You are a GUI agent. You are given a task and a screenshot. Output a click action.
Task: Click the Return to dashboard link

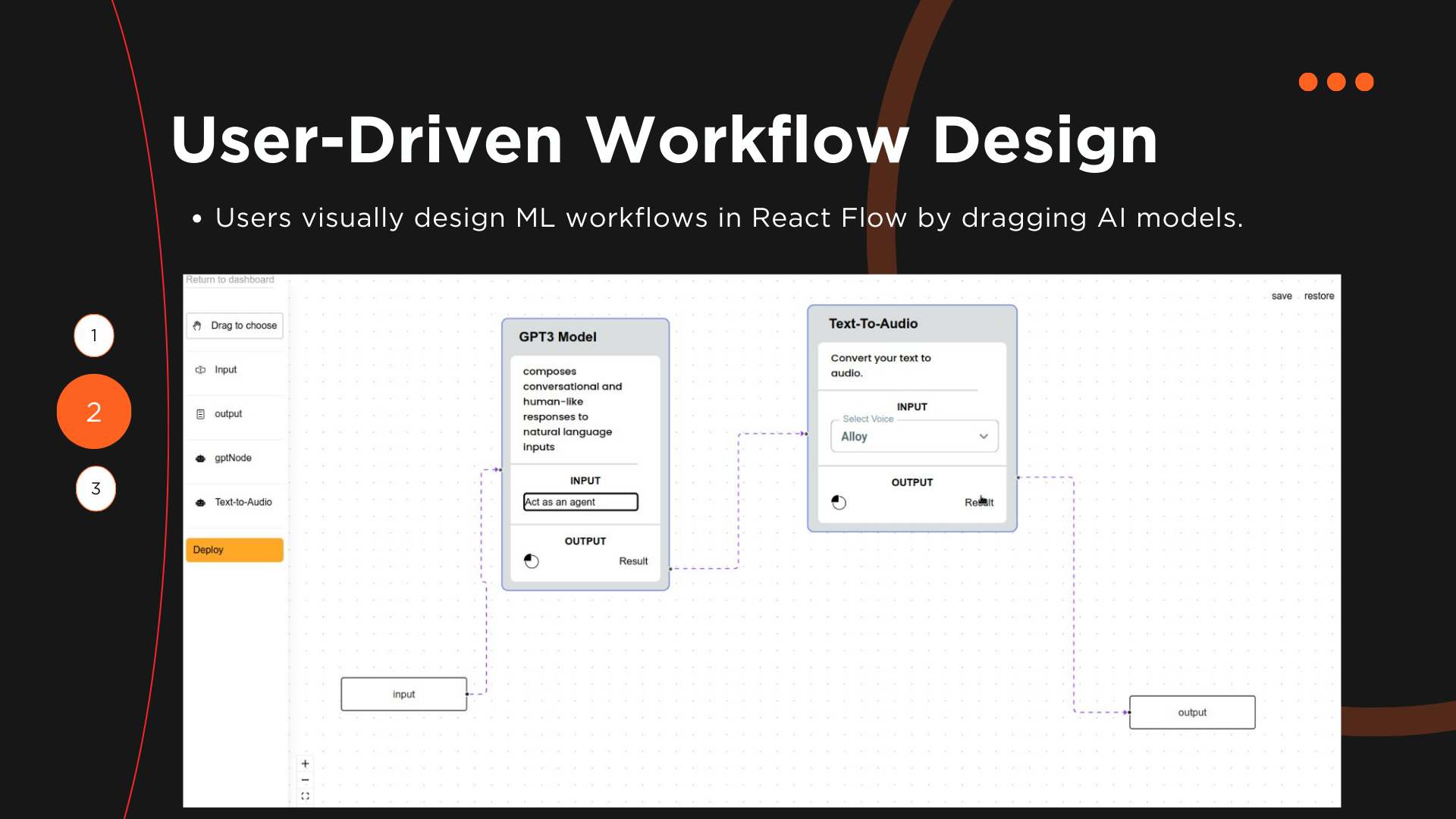click(230, 280)
